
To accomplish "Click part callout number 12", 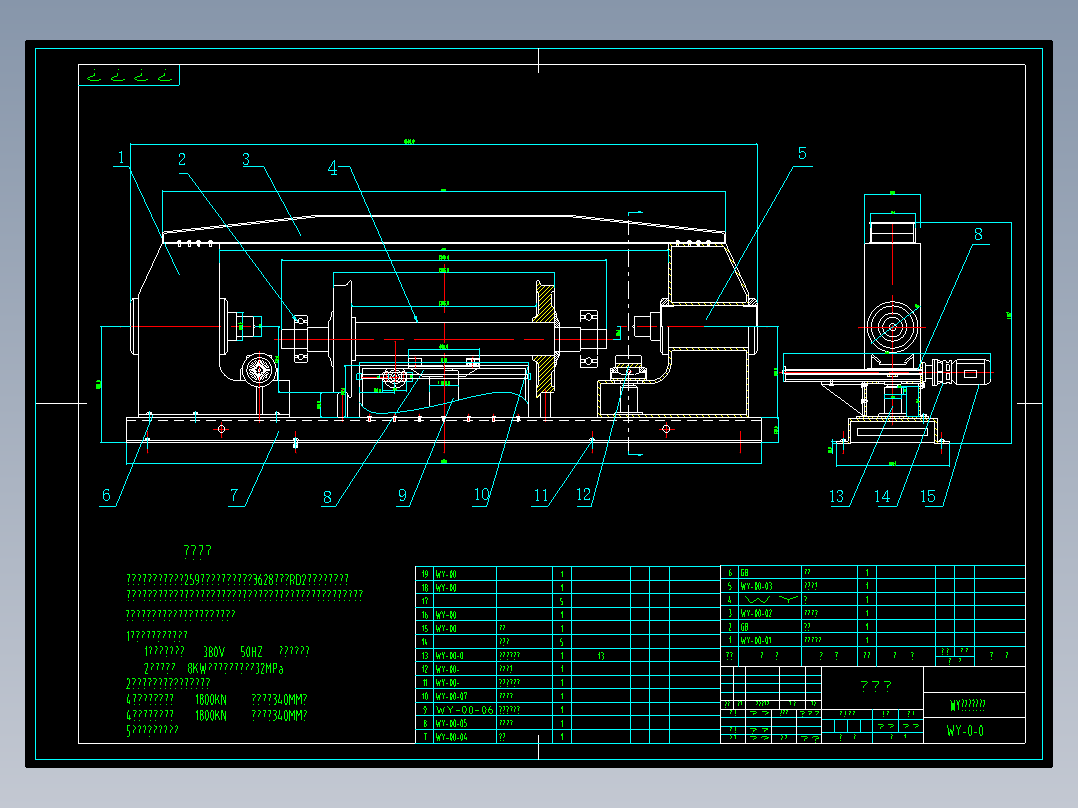I will 584,495.
